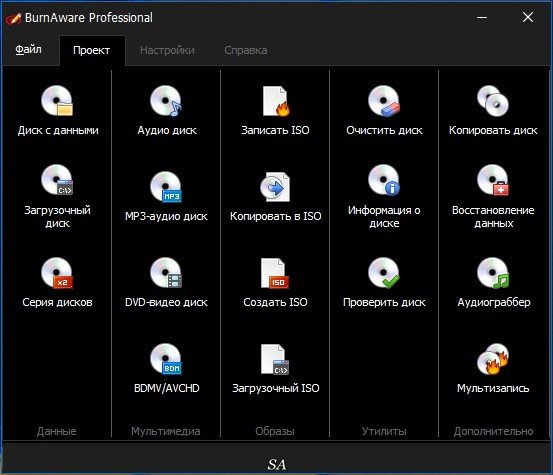Launch the Аудио диск tool
Image resolution: width=553 pixels, height=475 pixels.
[x=166, y=101]
